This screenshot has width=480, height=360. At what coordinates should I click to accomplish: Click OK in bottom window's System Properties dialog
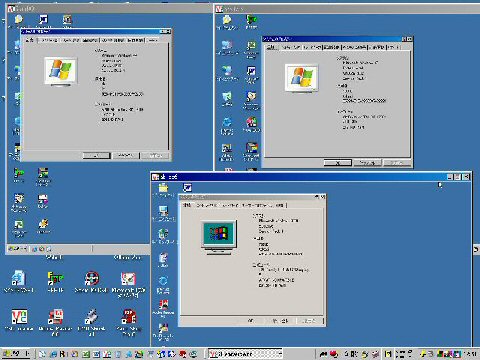[x=250, y=321]
